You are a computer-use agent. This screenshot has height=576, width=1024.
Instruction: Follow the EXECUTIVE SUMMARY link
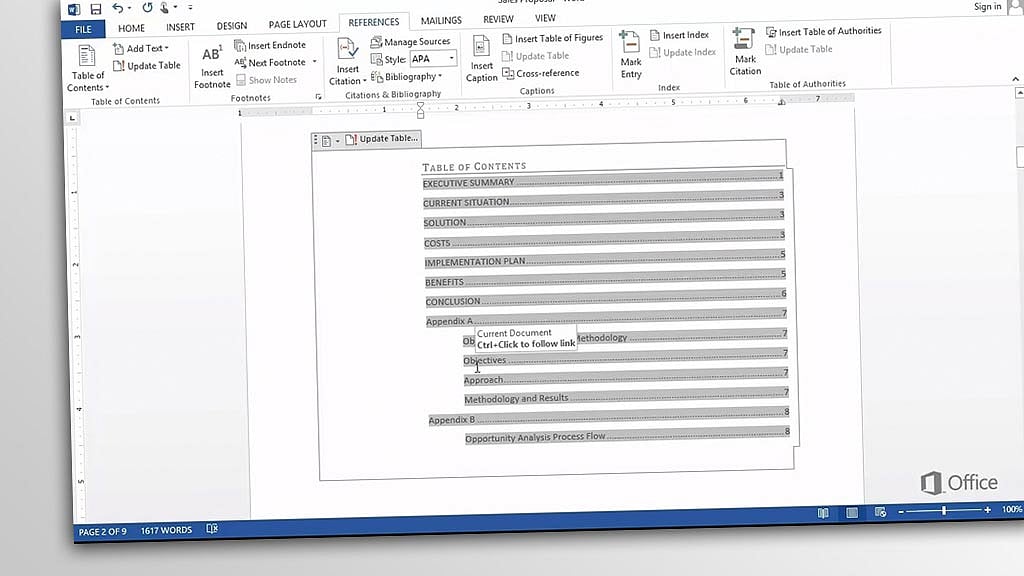468,184
